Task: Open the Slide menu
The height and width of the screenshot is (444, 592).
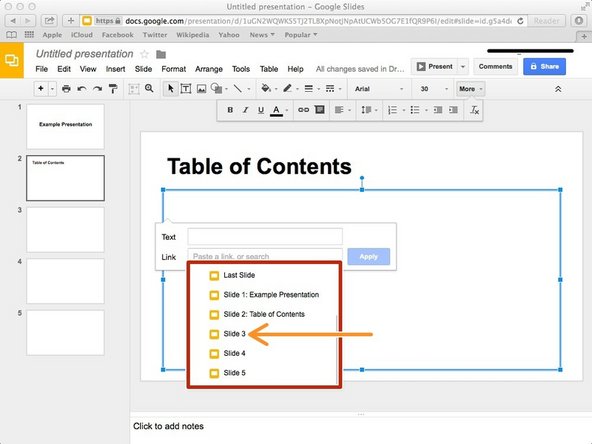Action: click(143, 69)
